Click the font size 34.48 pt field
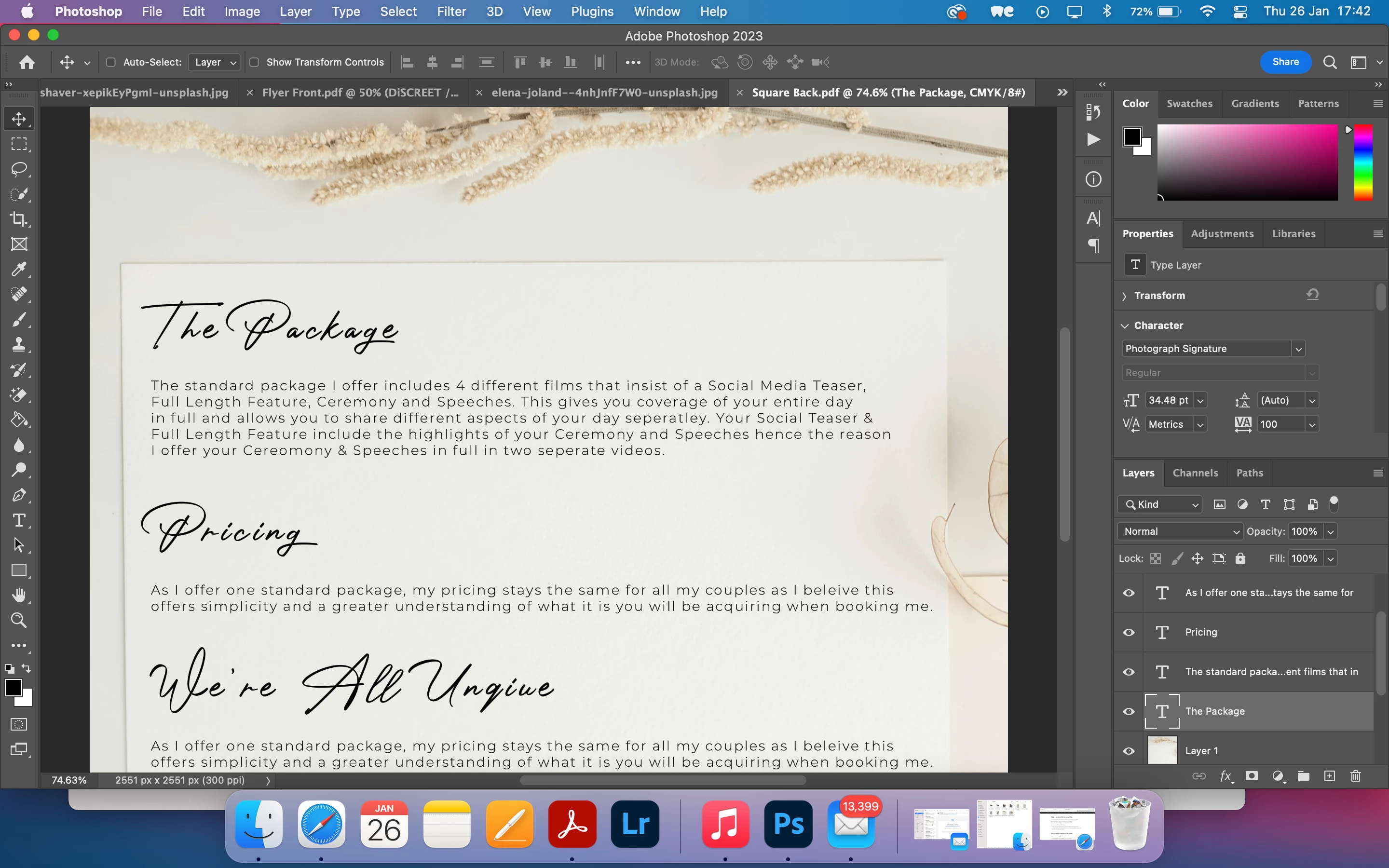The height and width of the screenshot is (868, 1389). (x=1168, y=400)
